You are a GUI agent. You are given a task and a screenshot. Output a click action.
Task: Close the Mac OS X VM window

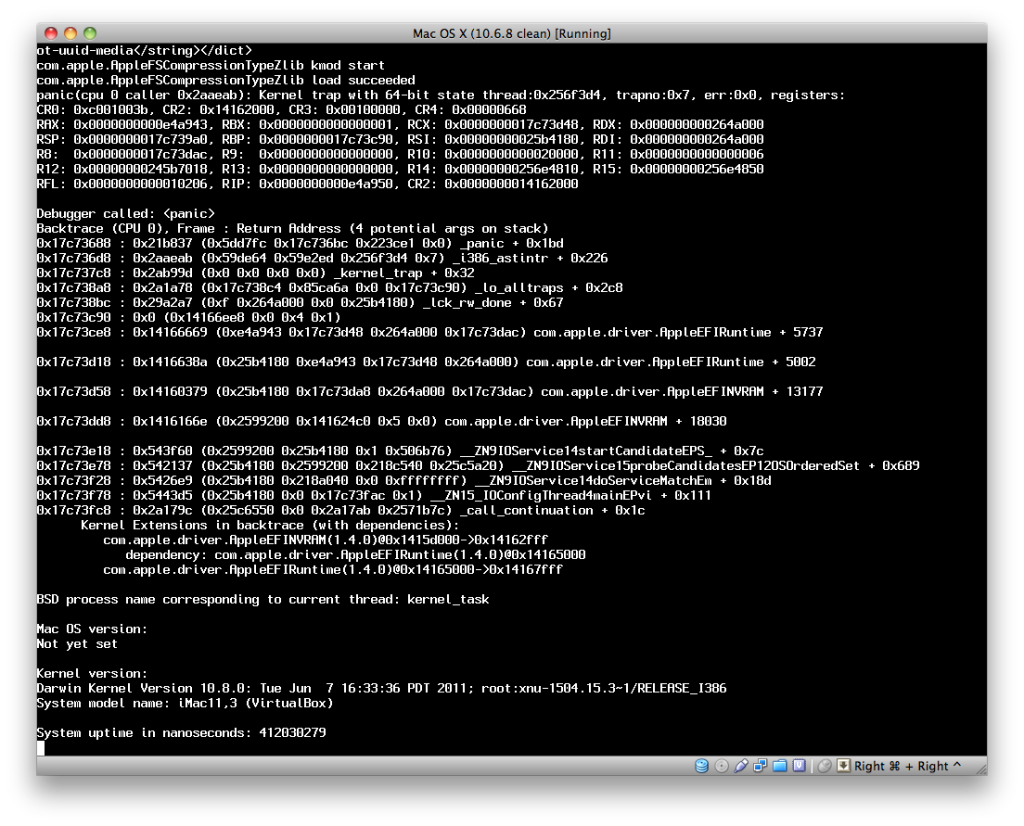point(51,34)
